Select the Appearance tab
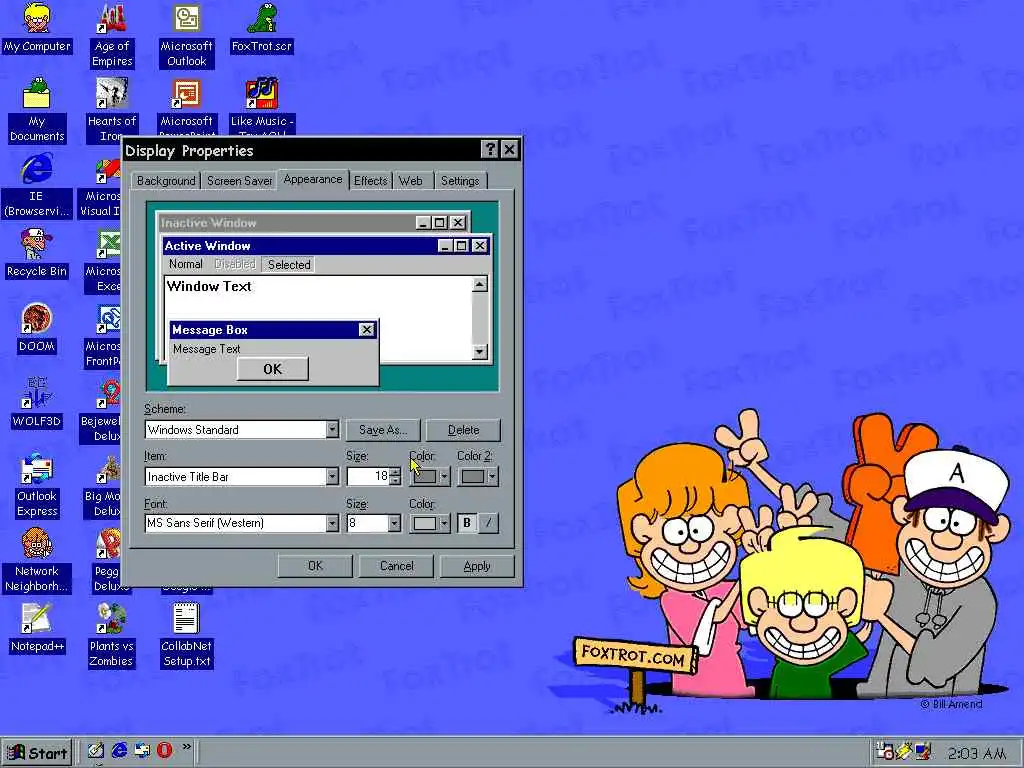The width and height of the screenshot is (1024, 768). (313, 179)
